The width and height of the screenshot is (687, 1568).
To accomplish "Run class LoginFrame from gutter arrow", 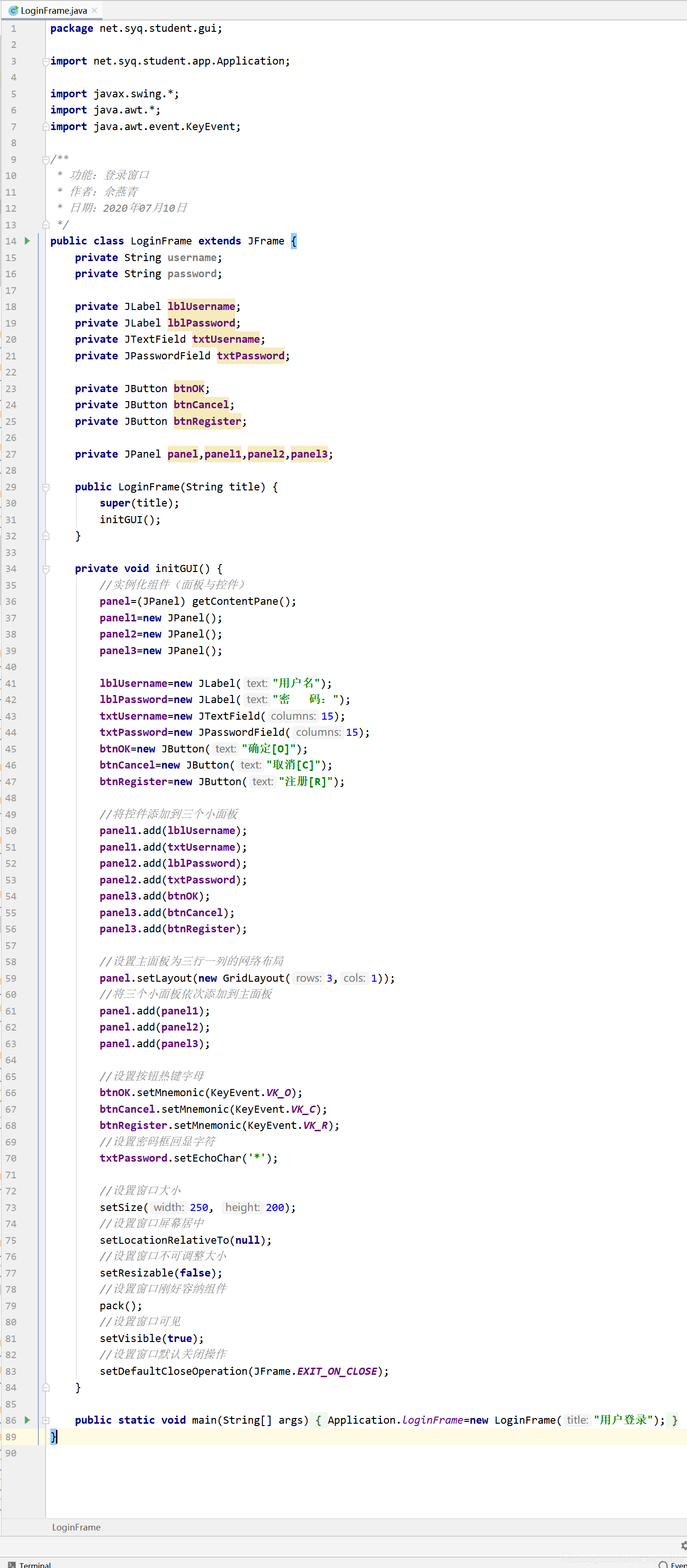I will point(27,241).
